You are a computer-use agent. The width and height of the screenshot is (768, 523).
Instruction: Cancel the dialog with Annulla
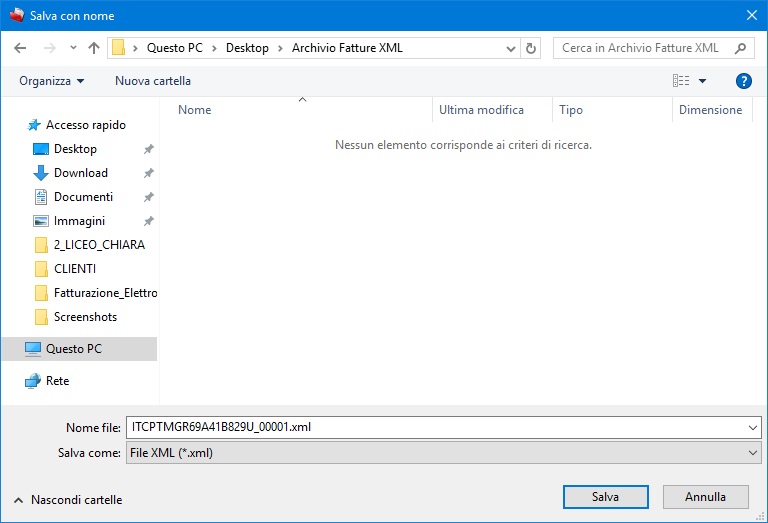tap(705, 497)
